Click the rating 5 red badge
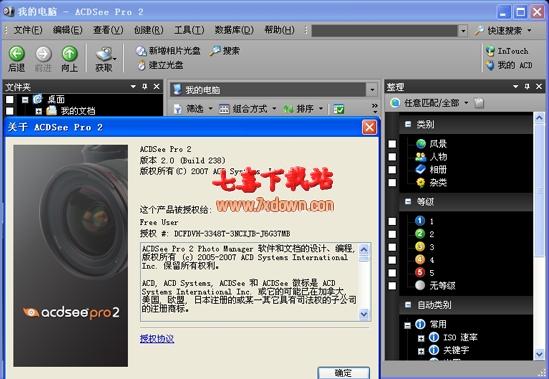 click(420, 272)
